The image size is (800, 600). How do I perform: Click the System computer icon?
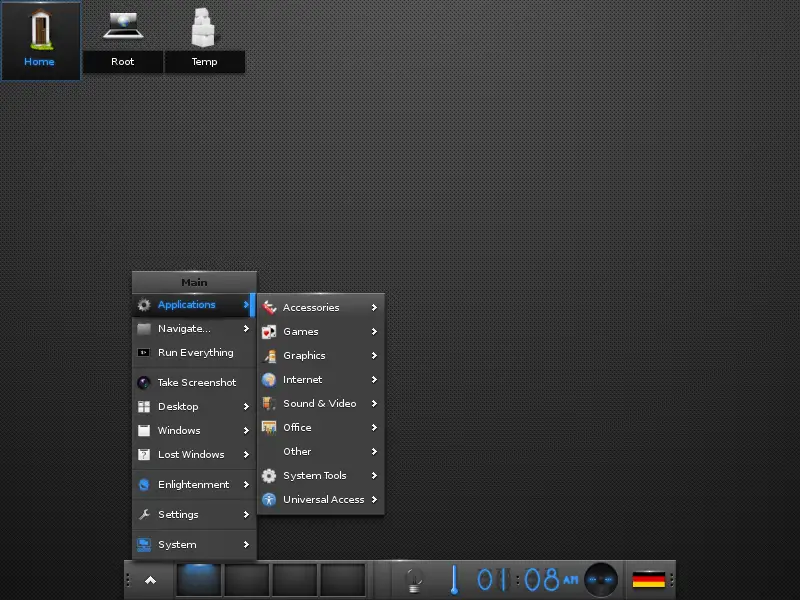tap(144, 544)
